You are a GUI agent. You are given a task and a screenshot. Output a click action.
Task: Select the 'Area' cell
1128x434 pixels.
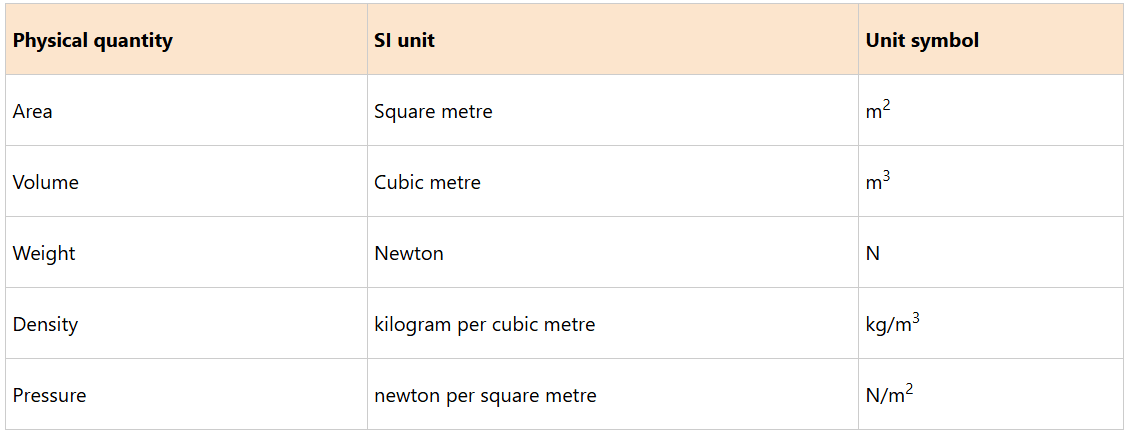[33, 112]
